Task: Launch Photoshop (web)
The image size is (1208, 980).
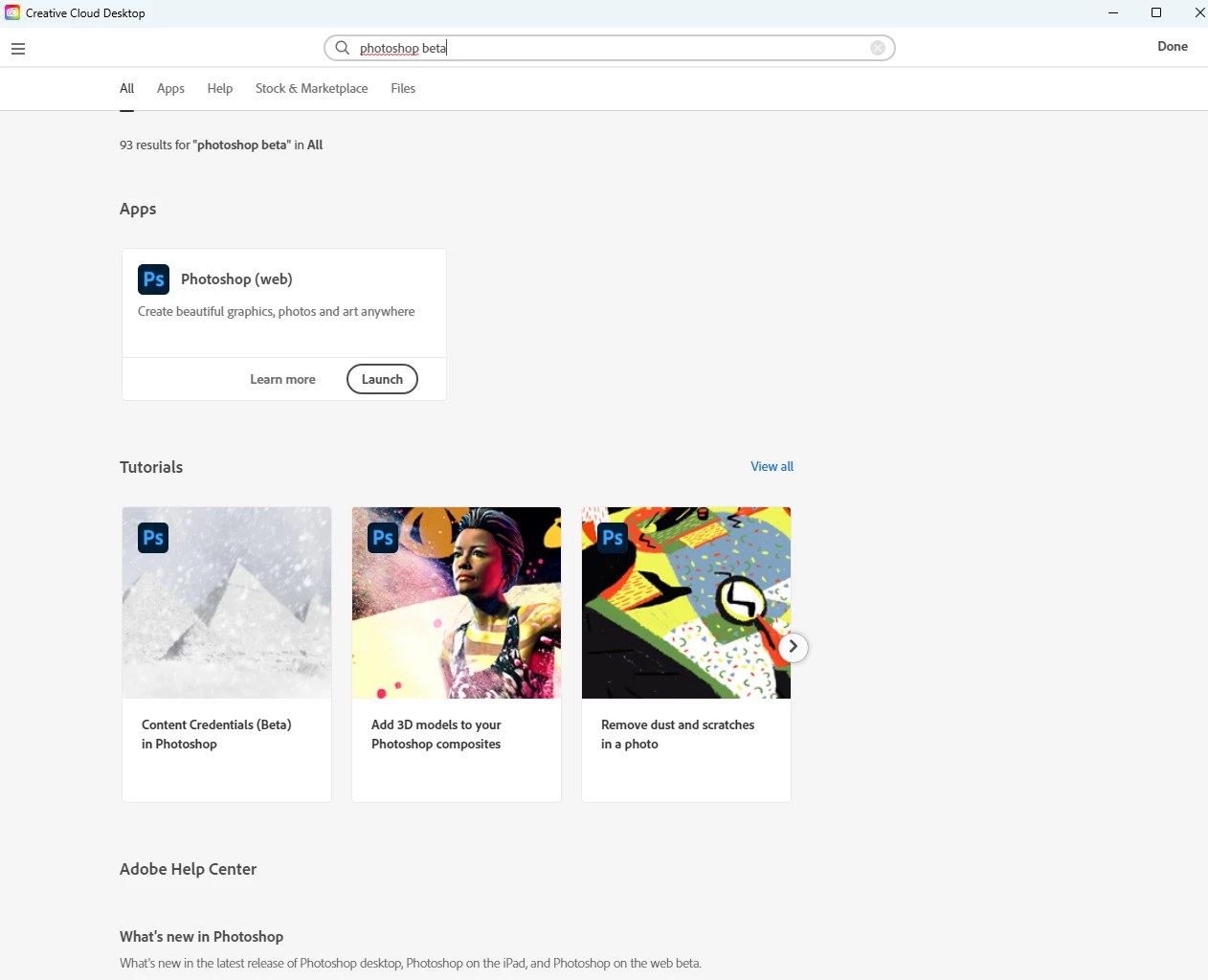Action: click(x=382, y=379)
